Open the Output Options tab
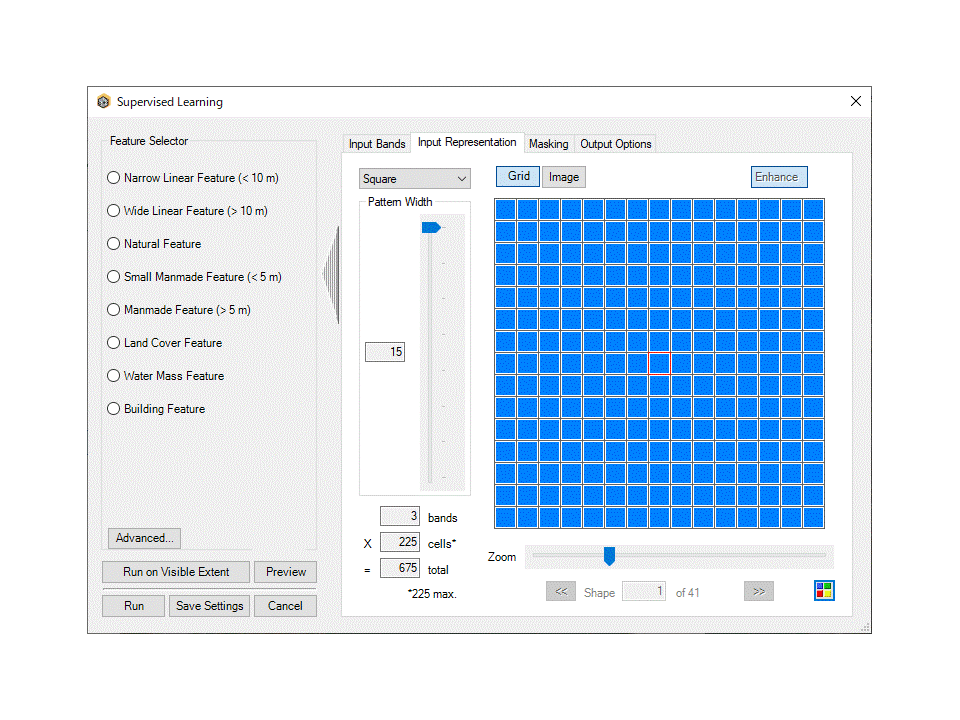960x720 pixels. click(x=616, y=144)
